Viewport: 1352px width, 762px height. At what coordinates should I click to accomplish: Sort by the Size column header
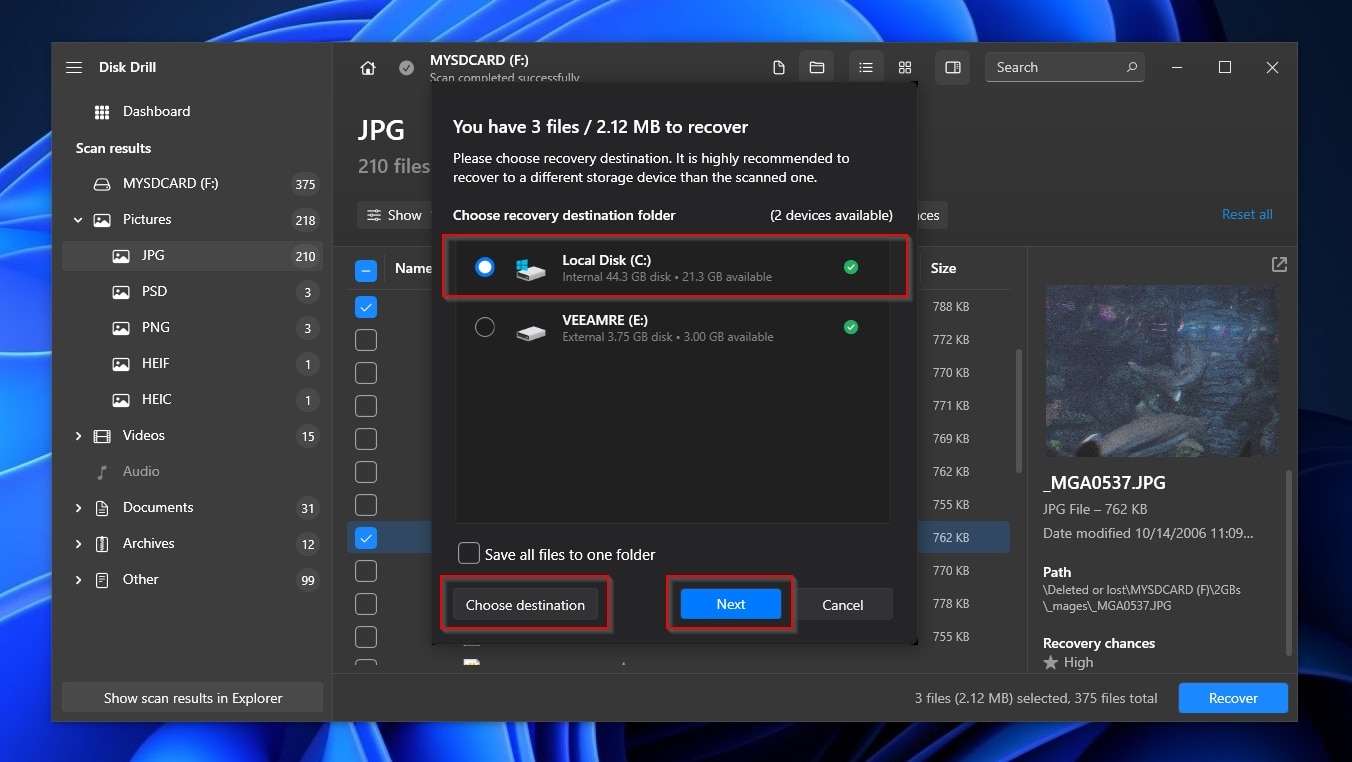(943, 268)
